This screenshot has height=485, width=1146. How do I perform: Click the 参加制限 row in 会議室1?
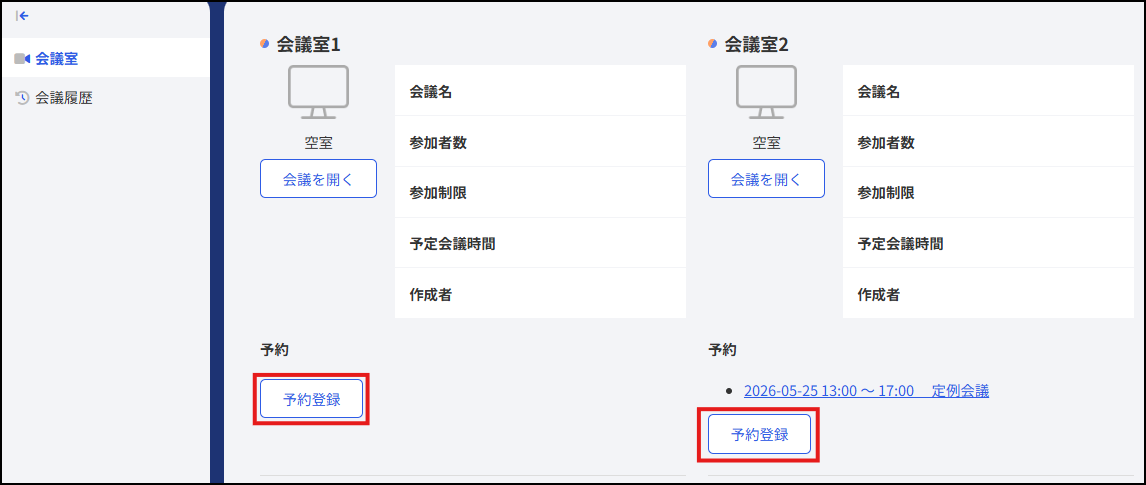540,192
